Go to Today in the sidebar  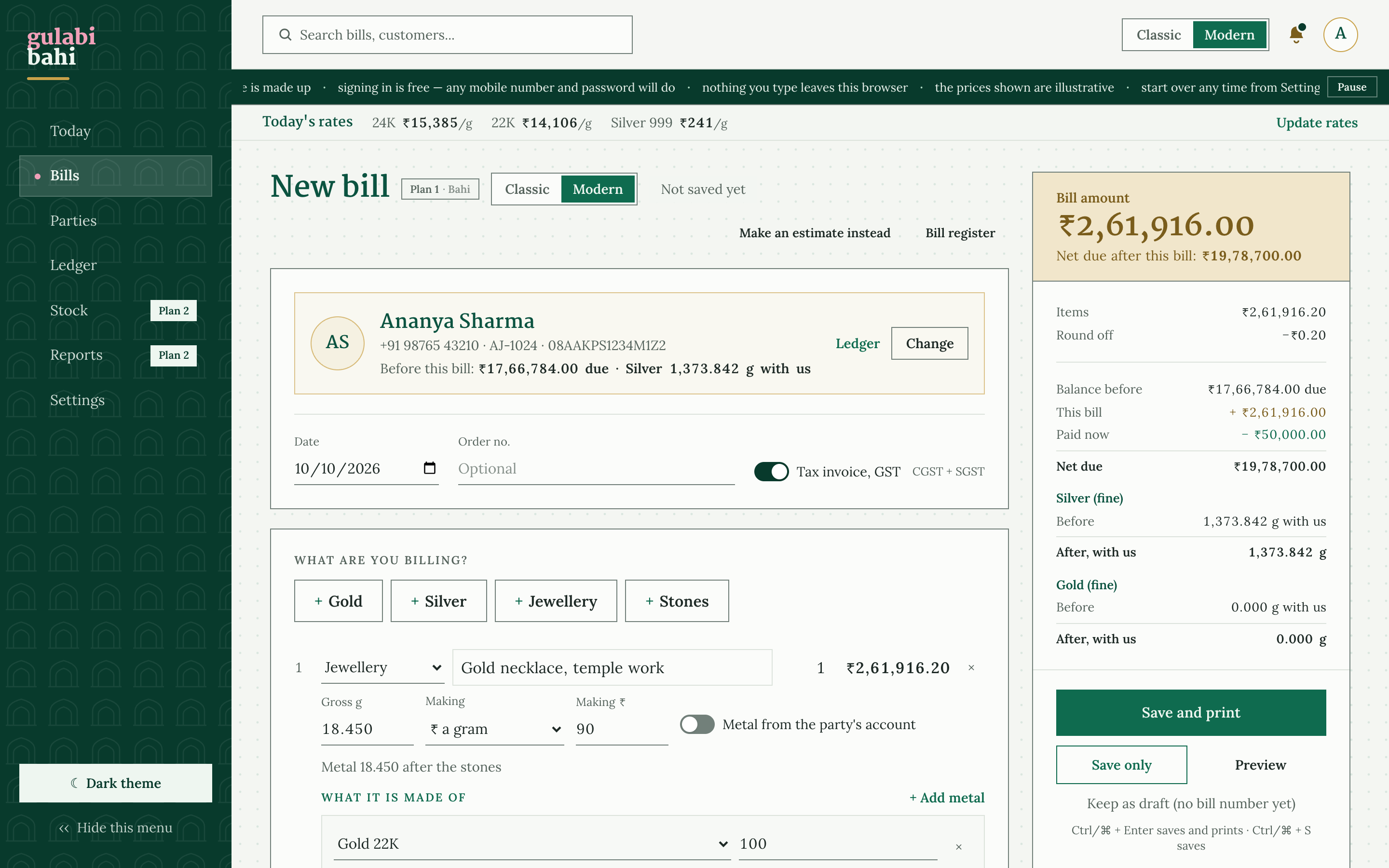(x=115, y=132)
